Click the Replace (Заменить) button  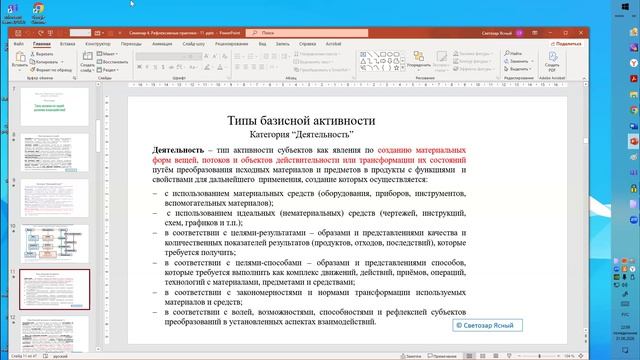[x=516, y=61]
